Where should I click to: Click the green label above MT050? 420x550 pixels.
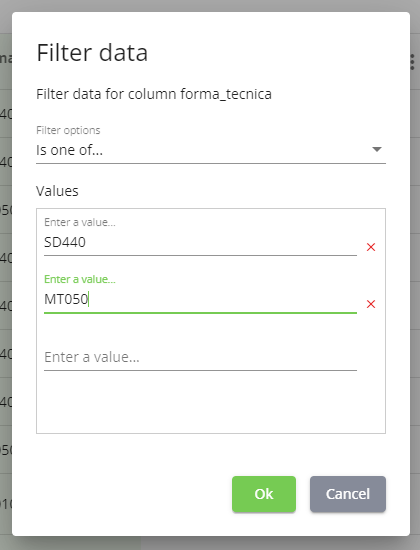click(80, 279)
